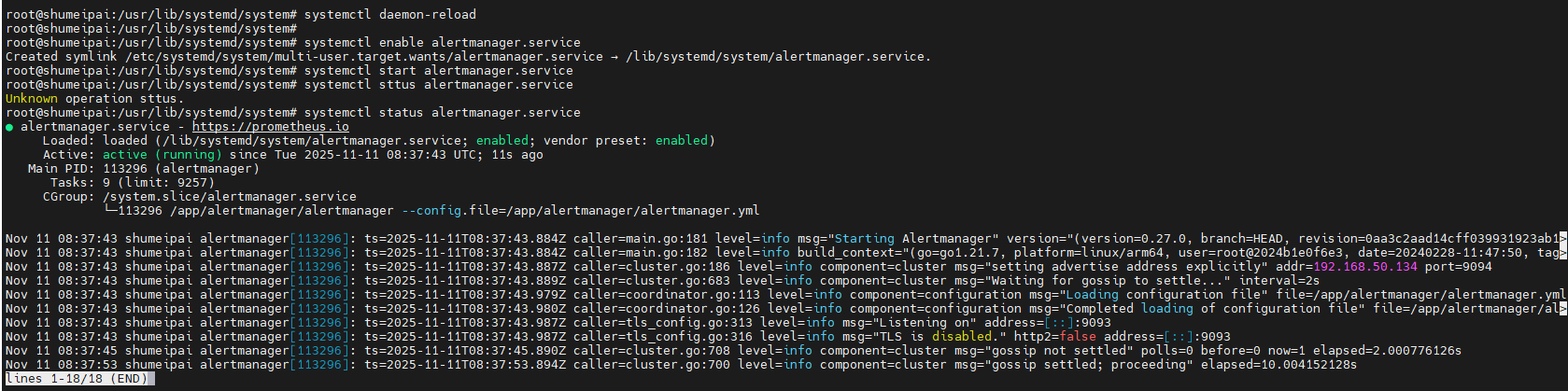Click the 'CGroup:' label
The height and width of the screenshot is (391, 1568).
point(69,197)
